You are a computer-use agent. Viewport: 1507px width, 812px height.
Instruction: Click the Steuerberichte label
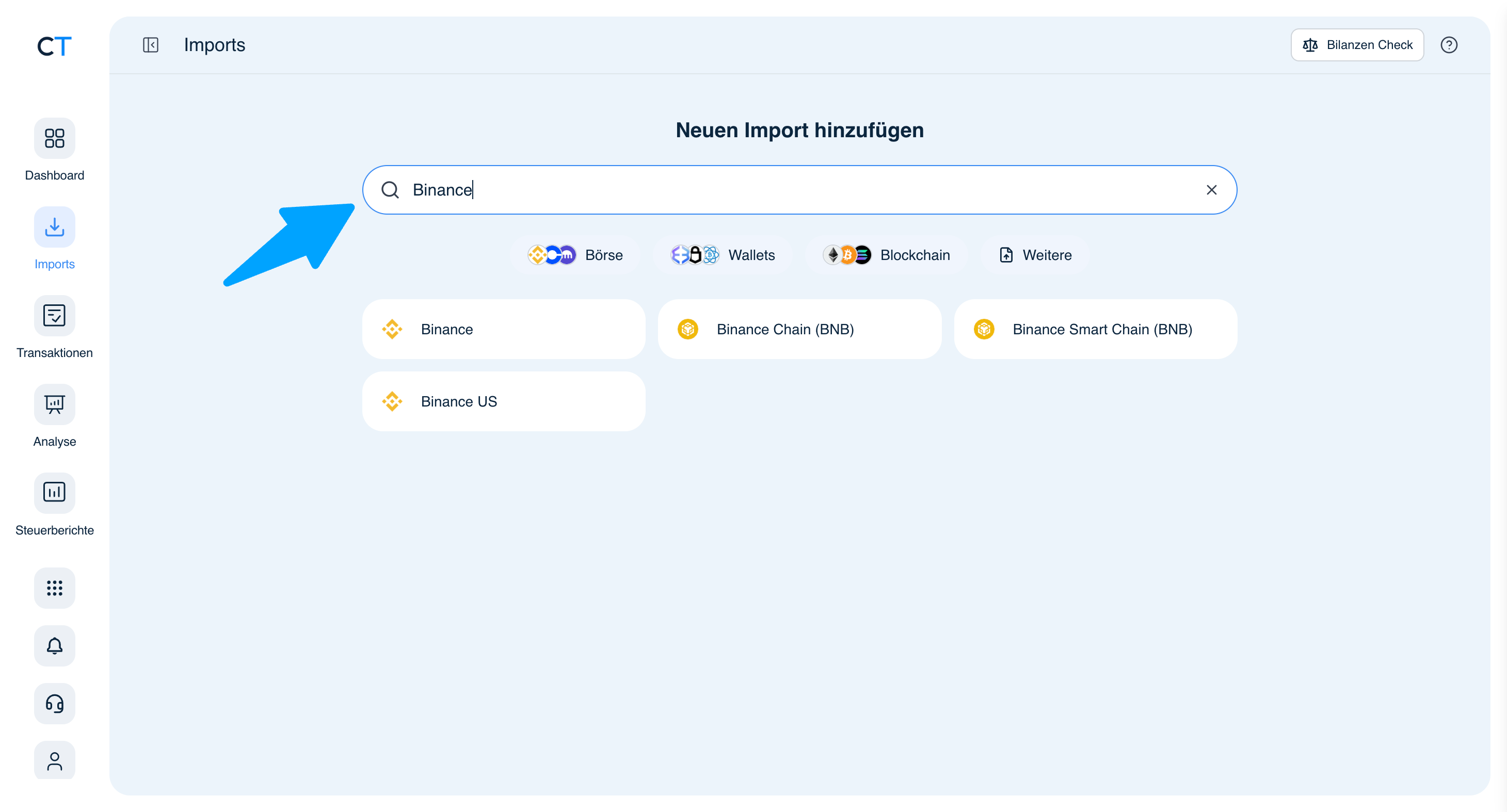54,530
